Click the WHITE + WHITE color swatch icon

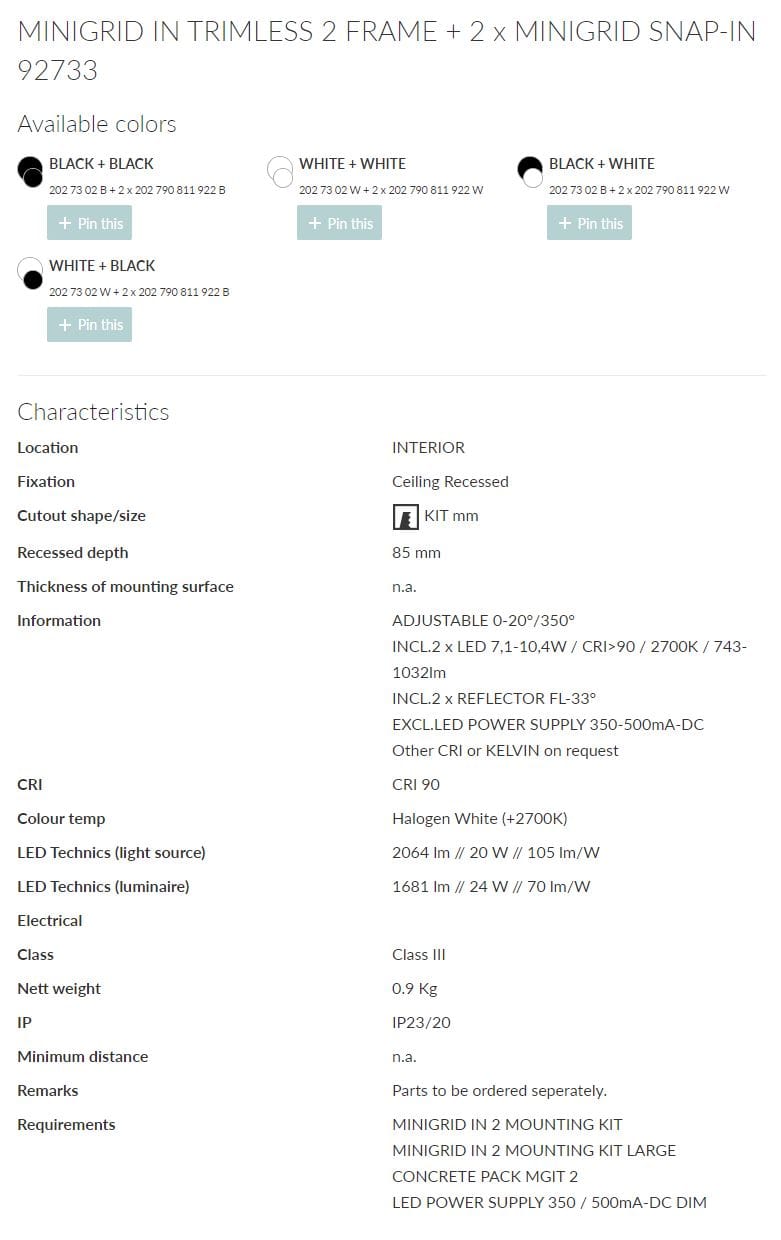pyautogui.click(x=280, y=172)
